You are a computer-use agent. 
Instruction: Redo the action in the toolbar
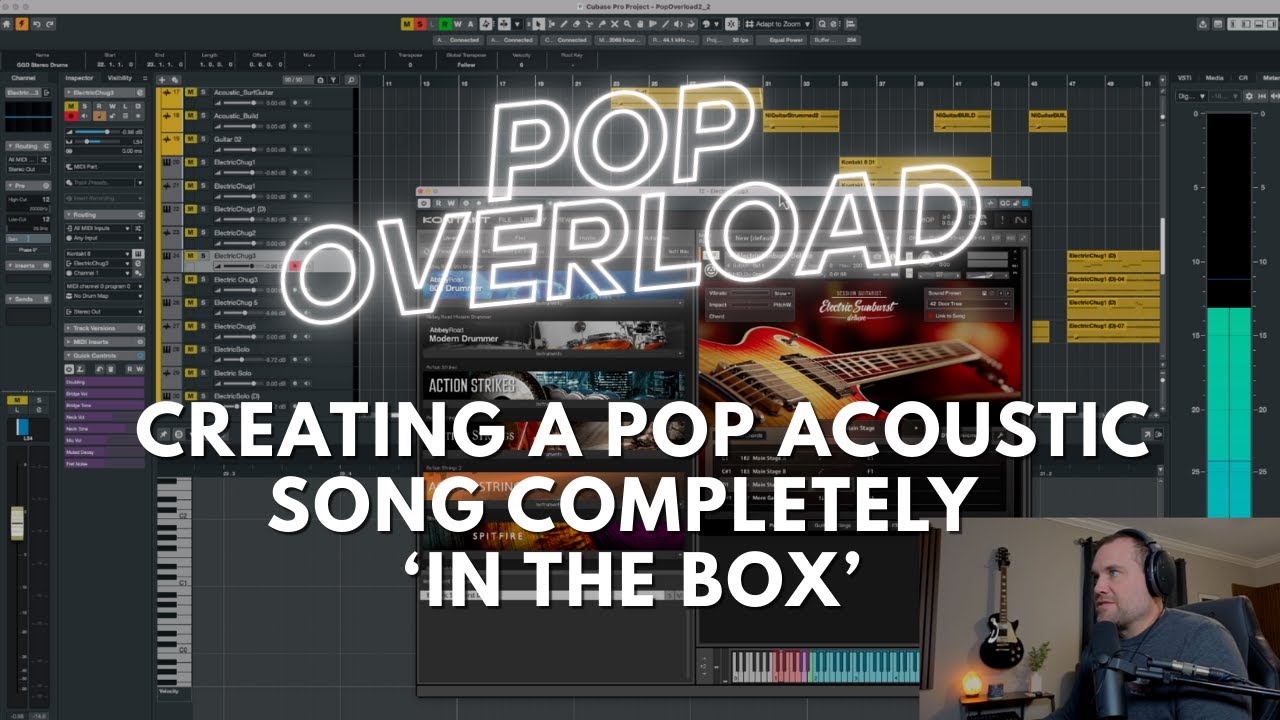point(50,23)
